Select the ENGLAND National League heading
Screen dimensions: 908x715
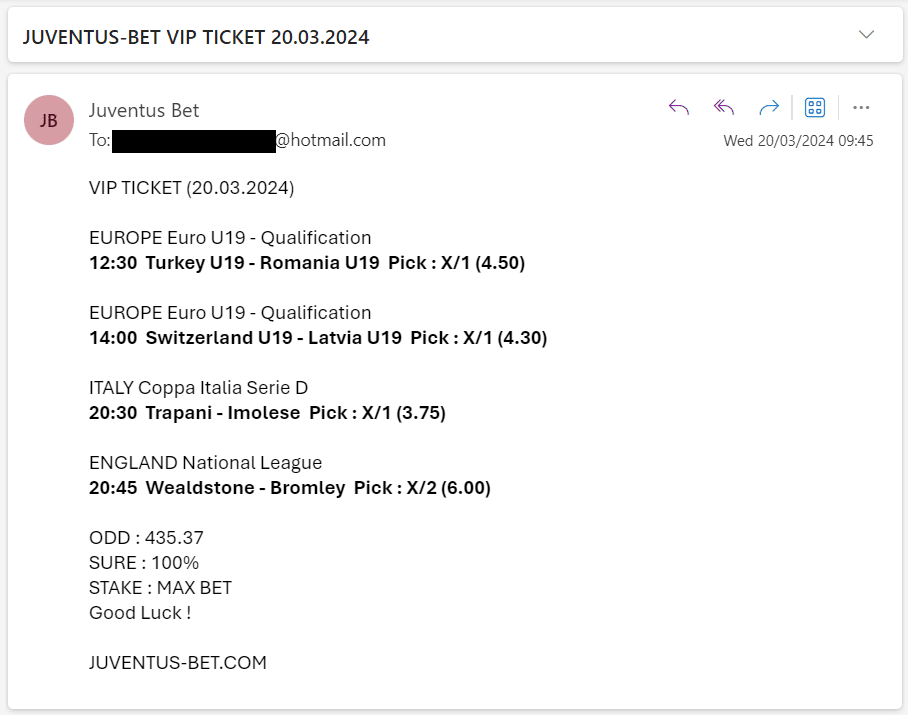(x=205, y=463)
